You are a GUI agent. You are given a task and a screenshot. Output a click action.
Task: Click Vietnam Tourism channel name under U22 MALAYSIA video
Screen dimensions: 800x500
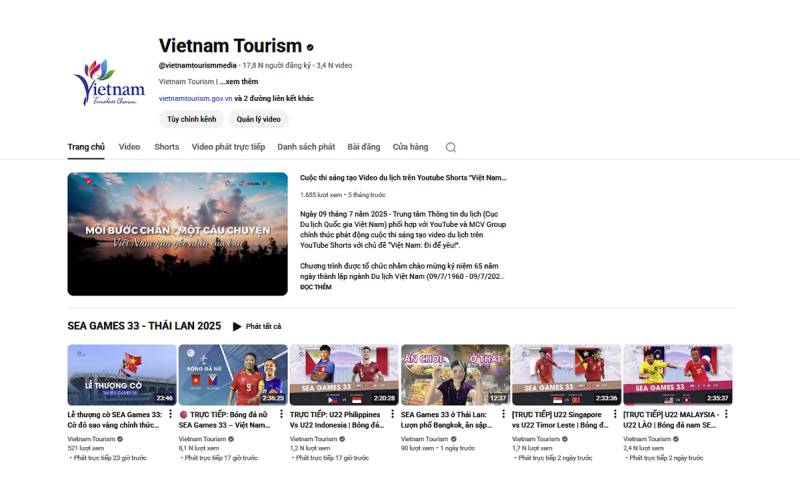647,439
